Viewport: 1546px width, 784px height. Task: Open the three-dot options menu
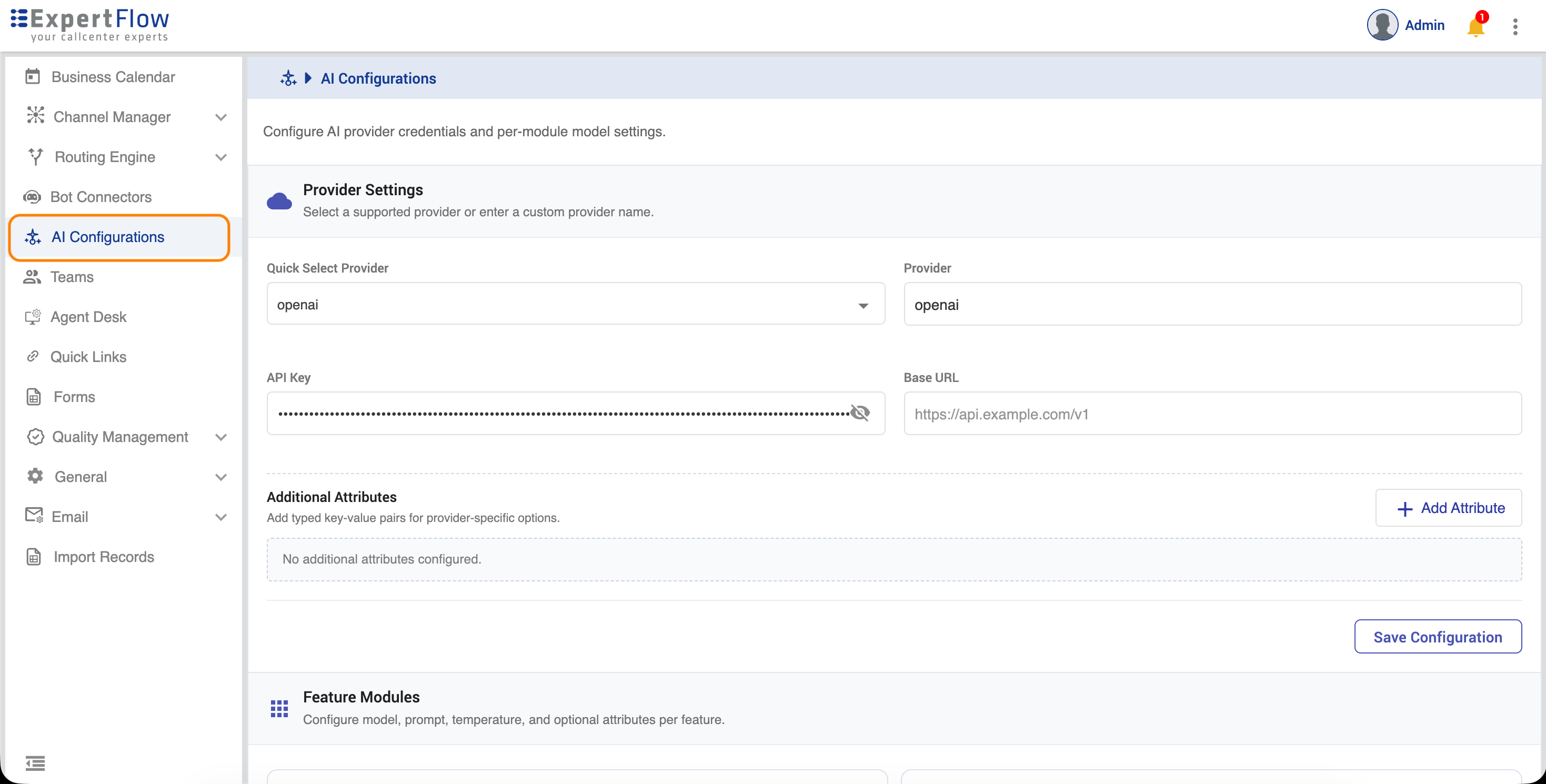point(1515,26)
